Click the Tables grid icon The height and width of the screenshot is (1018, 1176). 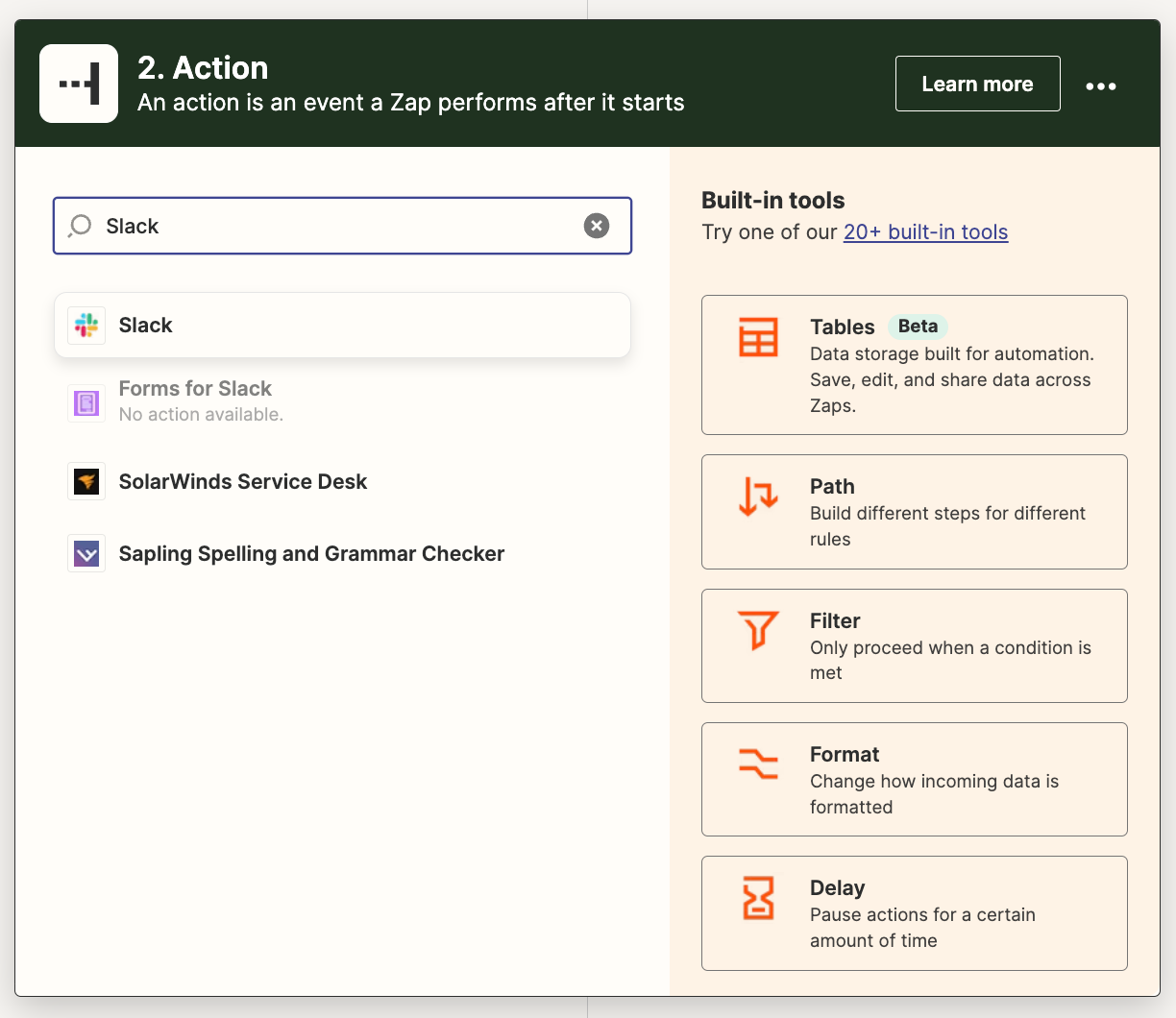click(758, 337)
